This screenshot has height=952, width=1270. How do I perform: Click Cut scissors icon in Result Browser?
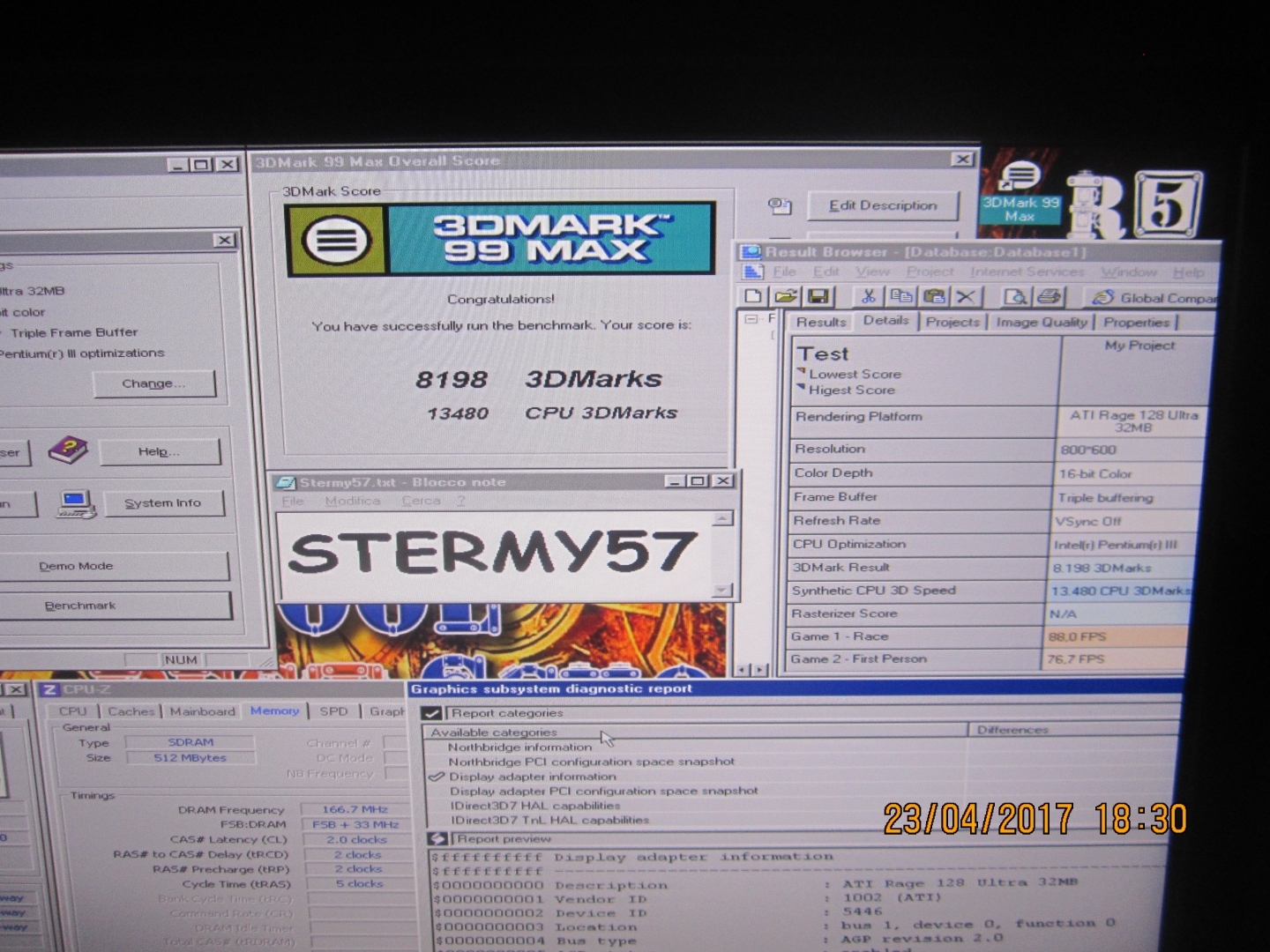[869, 296]
